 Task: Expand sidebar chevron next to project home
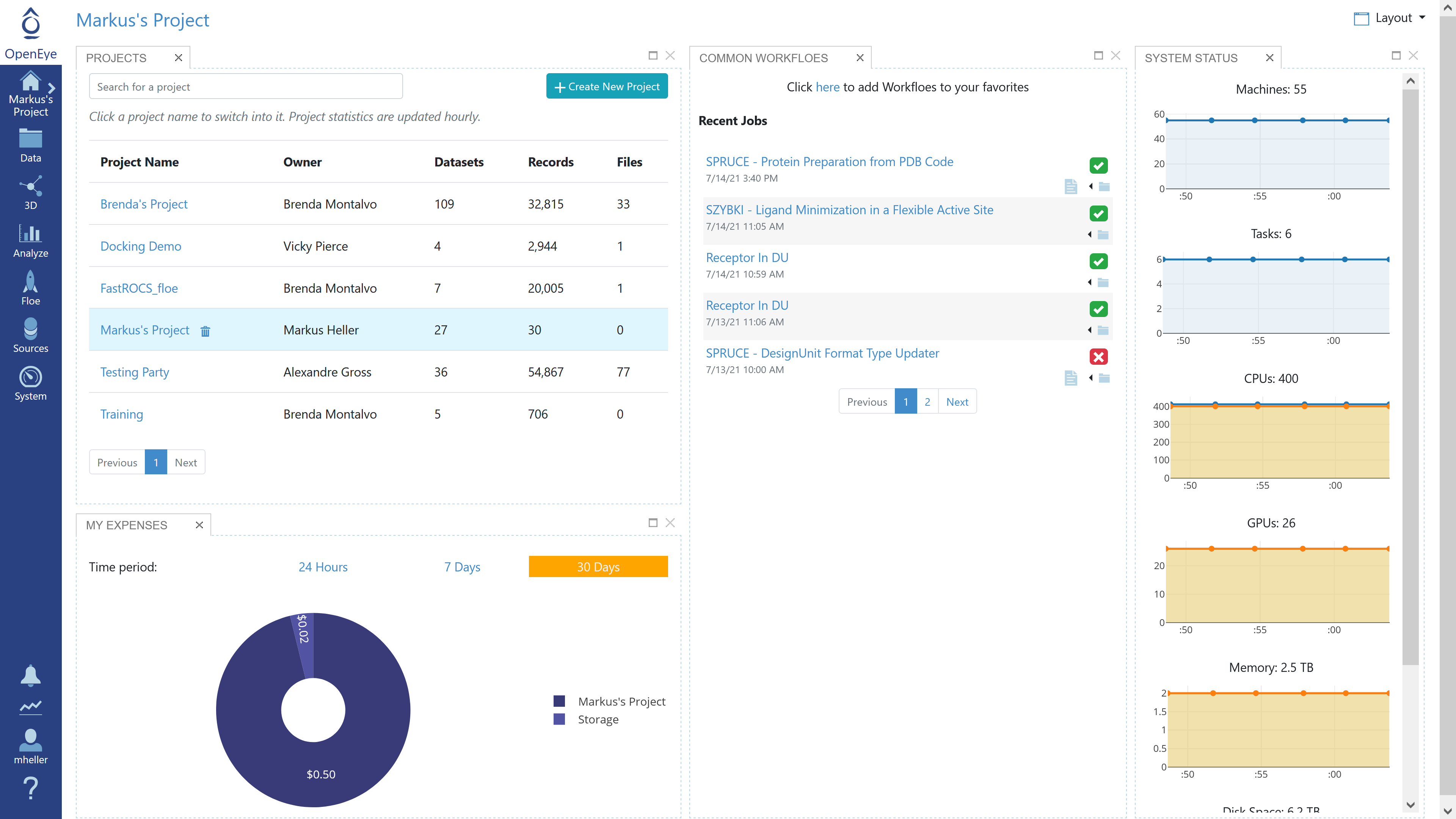[x=52, y=88]
